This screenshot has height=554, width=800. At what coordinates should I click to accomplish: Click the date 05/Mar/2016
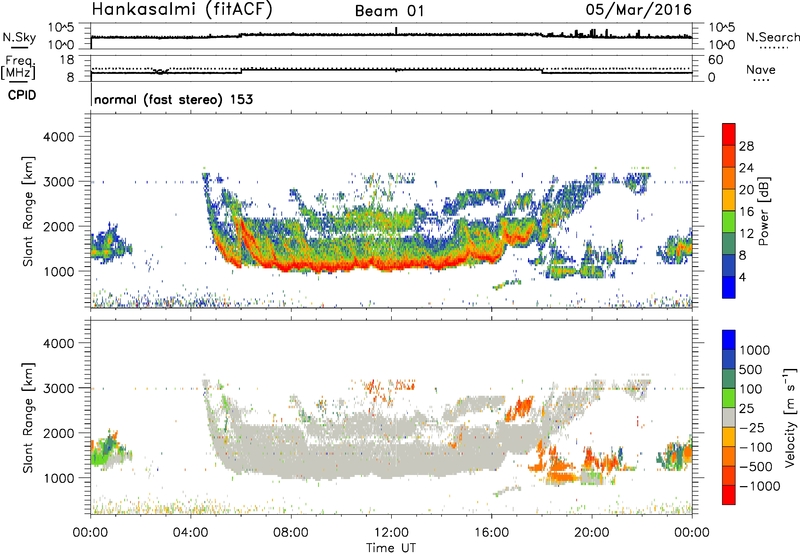638,10
